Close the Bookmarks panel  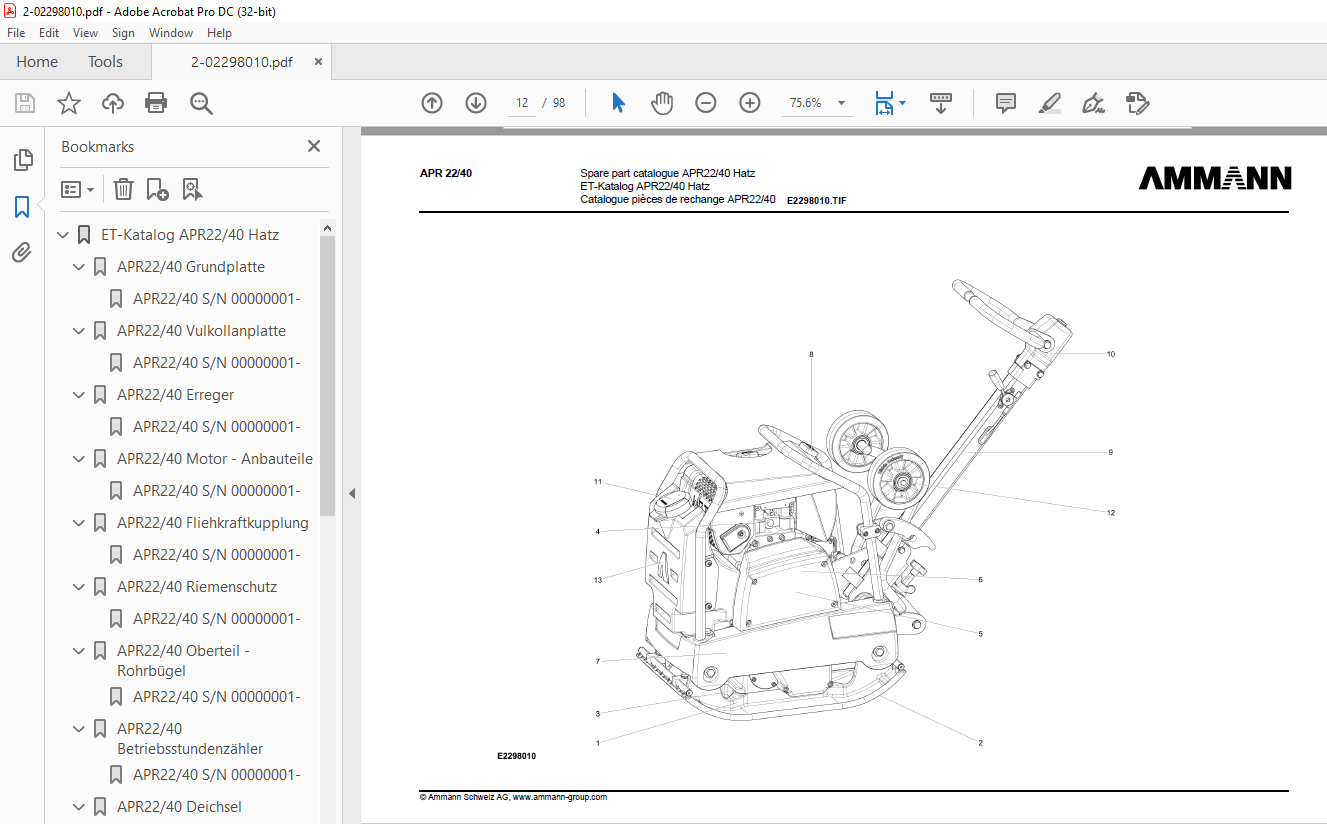click(314, 146)
